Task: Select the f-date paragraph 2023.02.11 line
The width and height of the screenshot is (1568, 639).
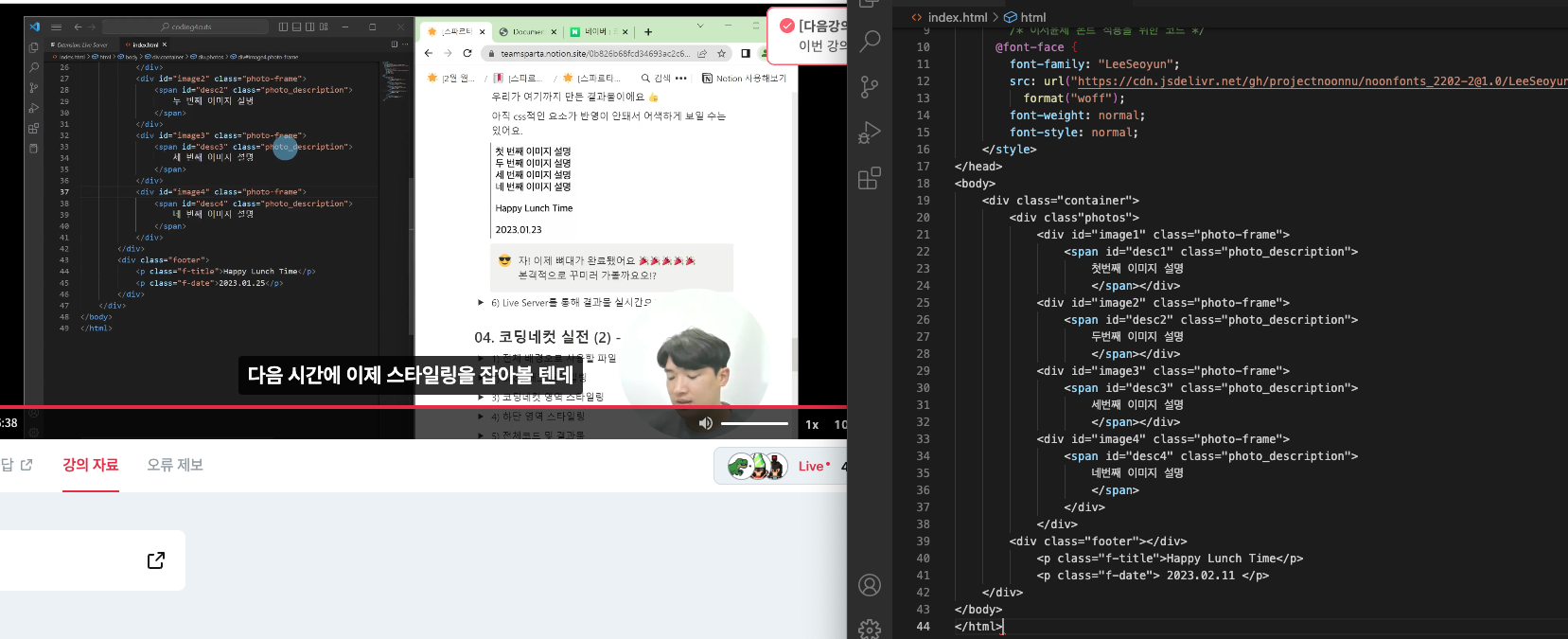Action: (x=1153, y=576)
